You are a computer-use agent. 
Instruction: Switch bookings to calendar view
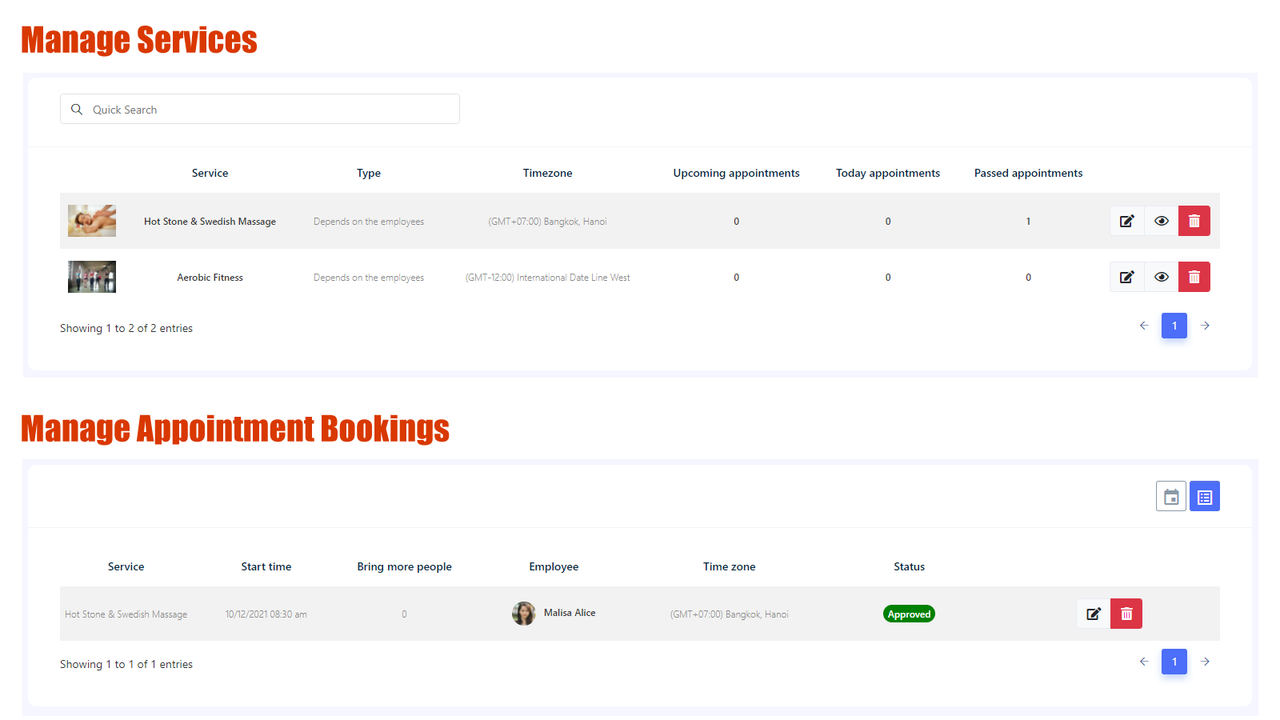pyautogui.click(x=1171, y=495)
